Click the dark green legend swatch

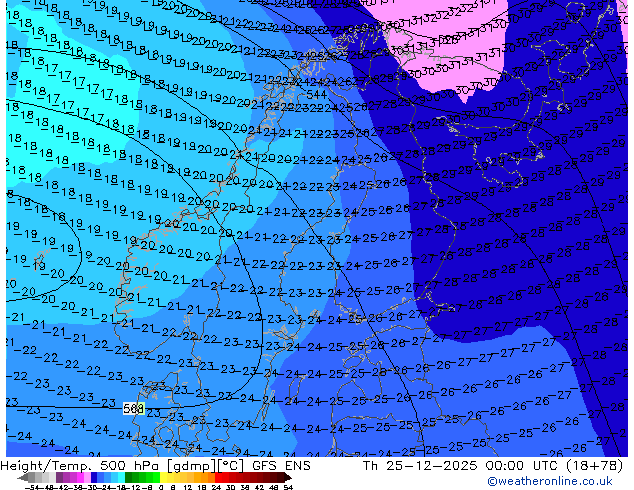(x=128, y=477)
